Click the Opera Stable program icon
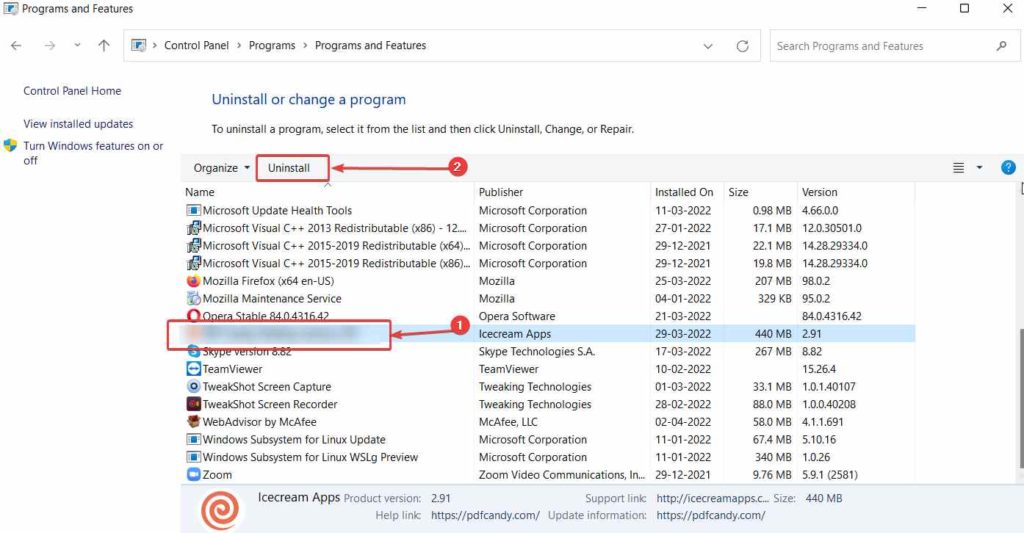The height and width of the screenshot is (533, 1024). pos(193,315)
